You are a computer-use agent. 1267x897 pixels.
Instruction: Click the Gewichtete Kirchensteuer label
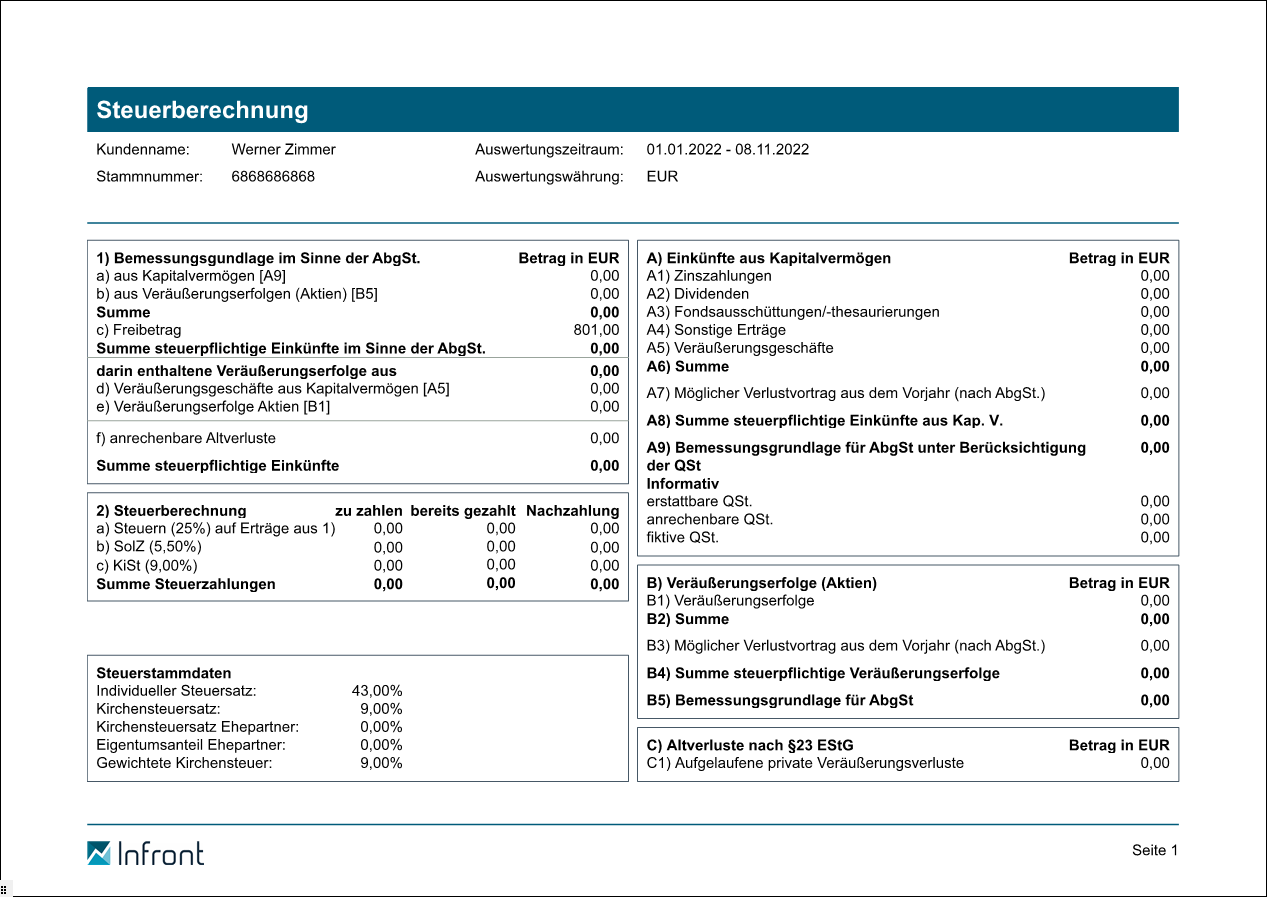pyautogui.click(x=184, y=763)
